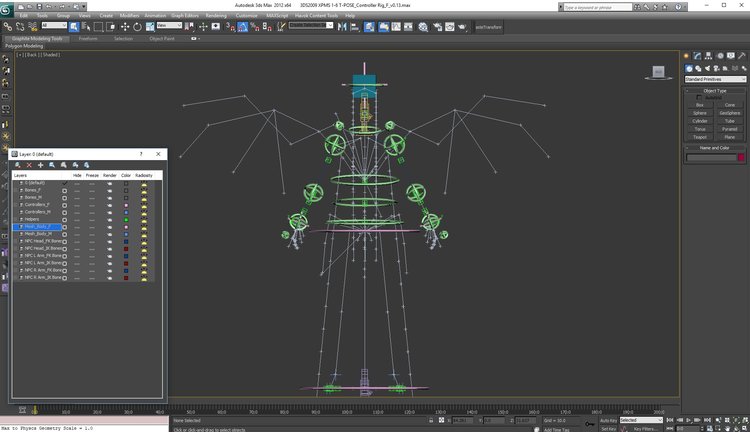
Task: Select the Lights category icon
Action: (707, 68)
